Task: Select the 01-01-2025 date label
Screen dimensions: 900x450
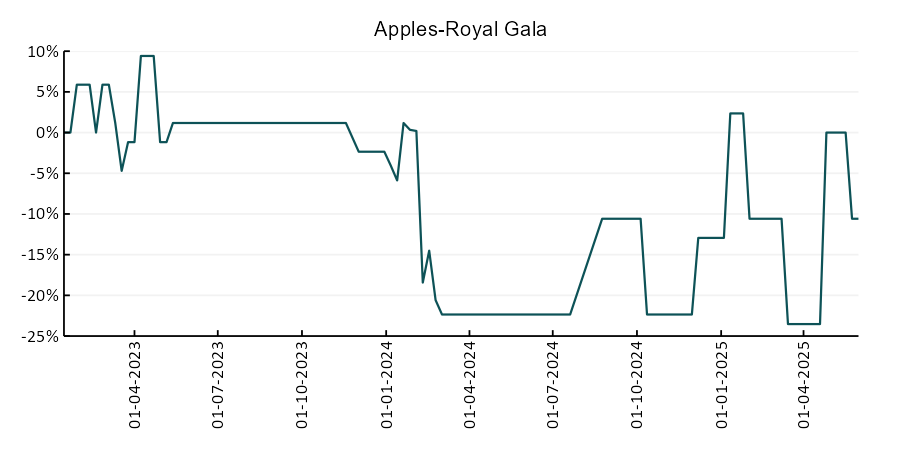Action: click(x=721, y=385)
